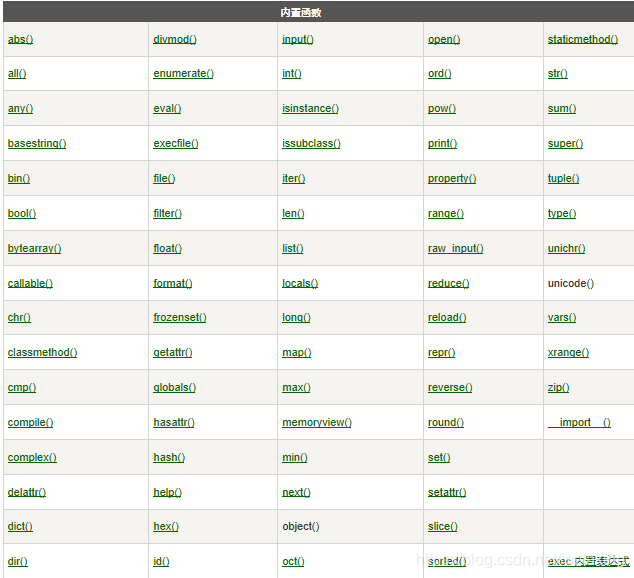Screen dimensions: 634x578
Task: Follow the basestring() link
Action: click(37, 143)
